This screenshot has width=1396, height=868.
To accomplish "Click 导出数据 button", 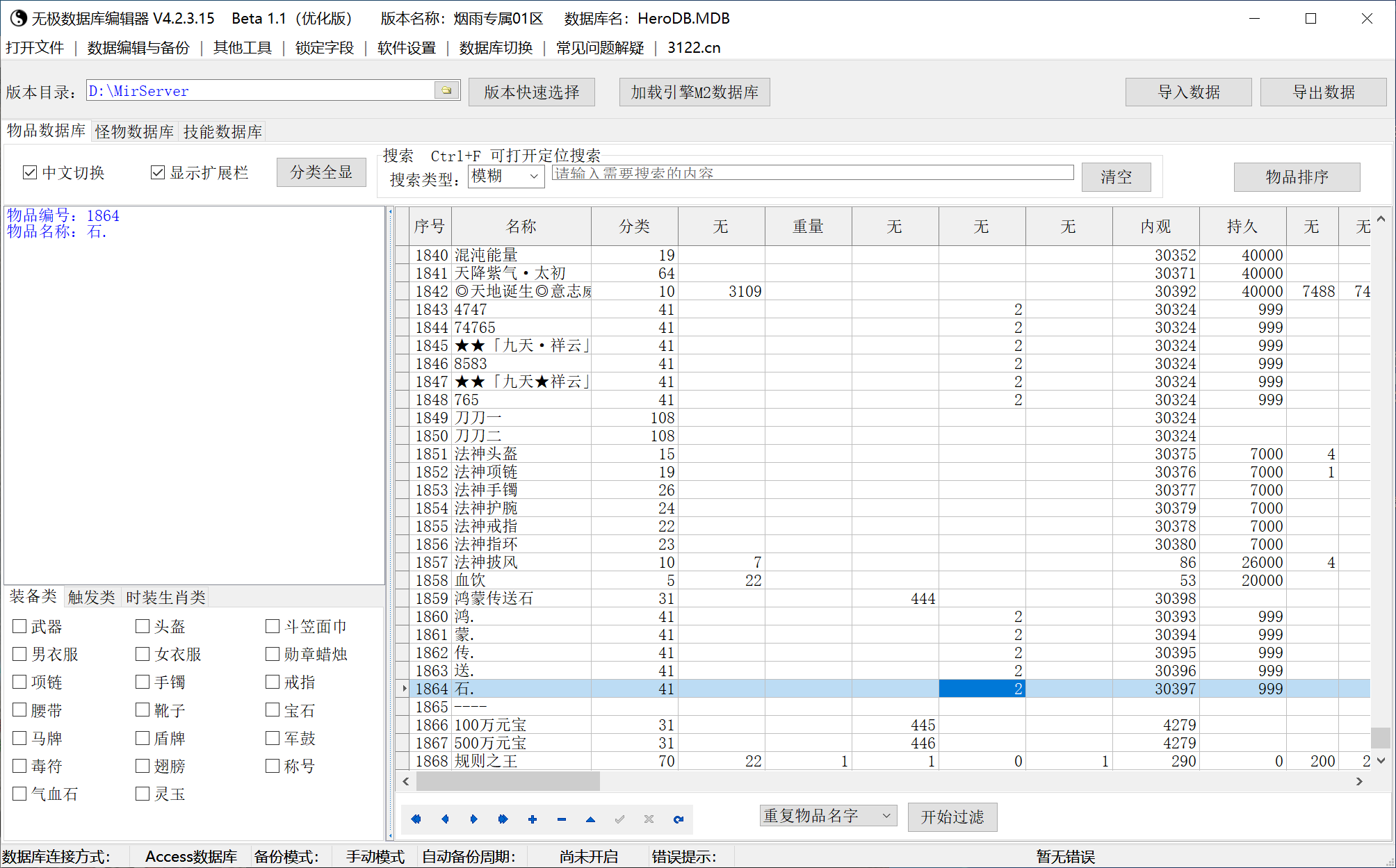I will [1324, 92].
